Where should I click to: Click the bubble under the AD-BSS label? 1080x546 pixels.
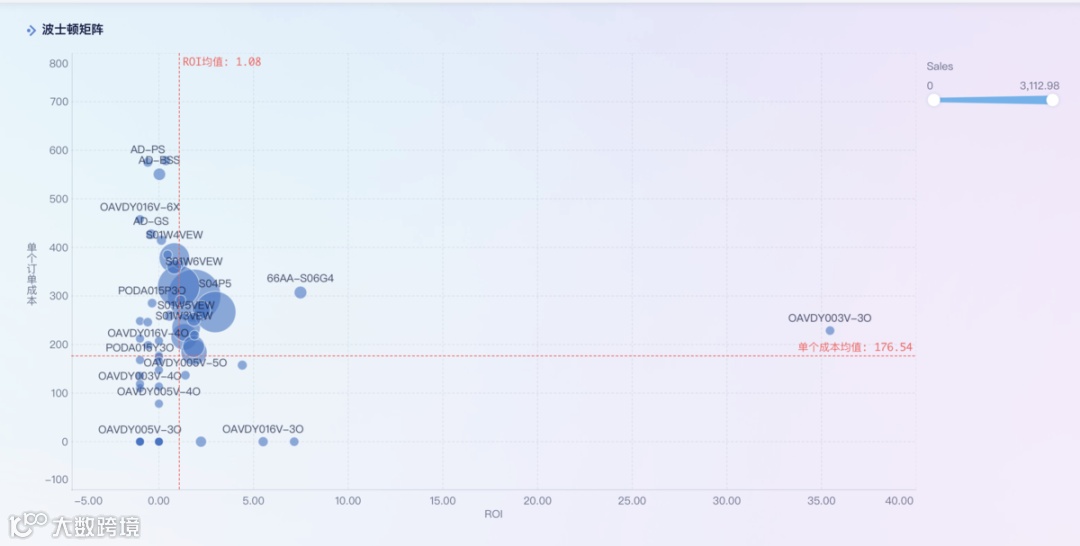(159, 174)
